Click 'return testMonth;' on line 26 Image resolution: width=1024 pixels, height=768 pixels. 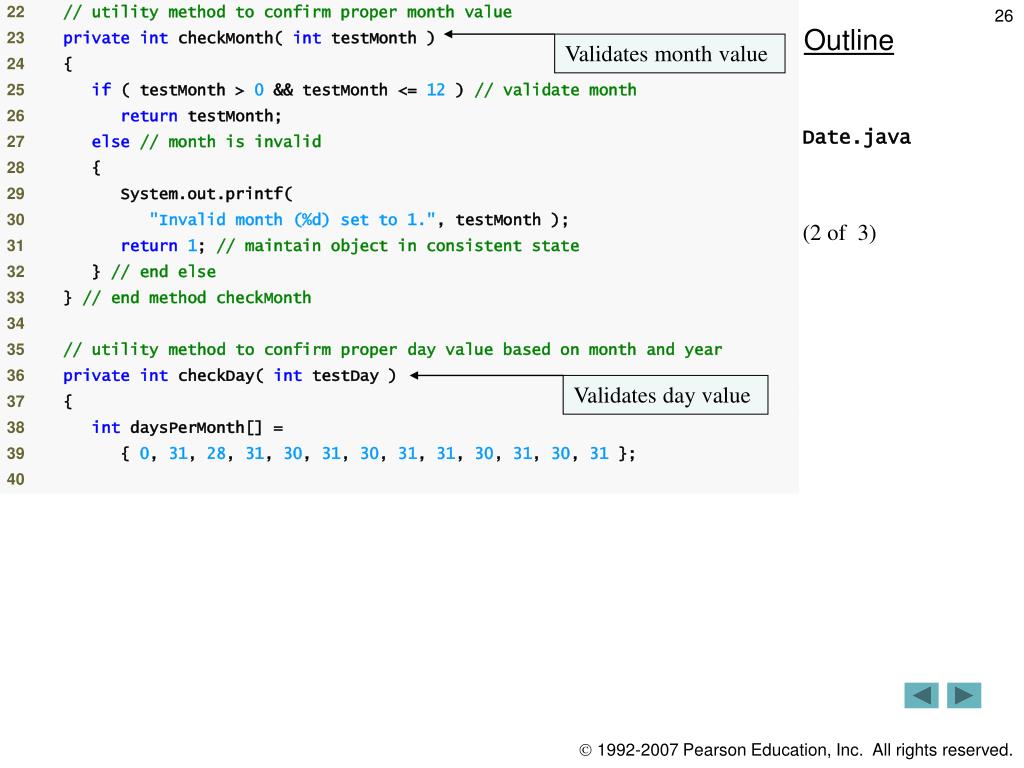point(201,116)
